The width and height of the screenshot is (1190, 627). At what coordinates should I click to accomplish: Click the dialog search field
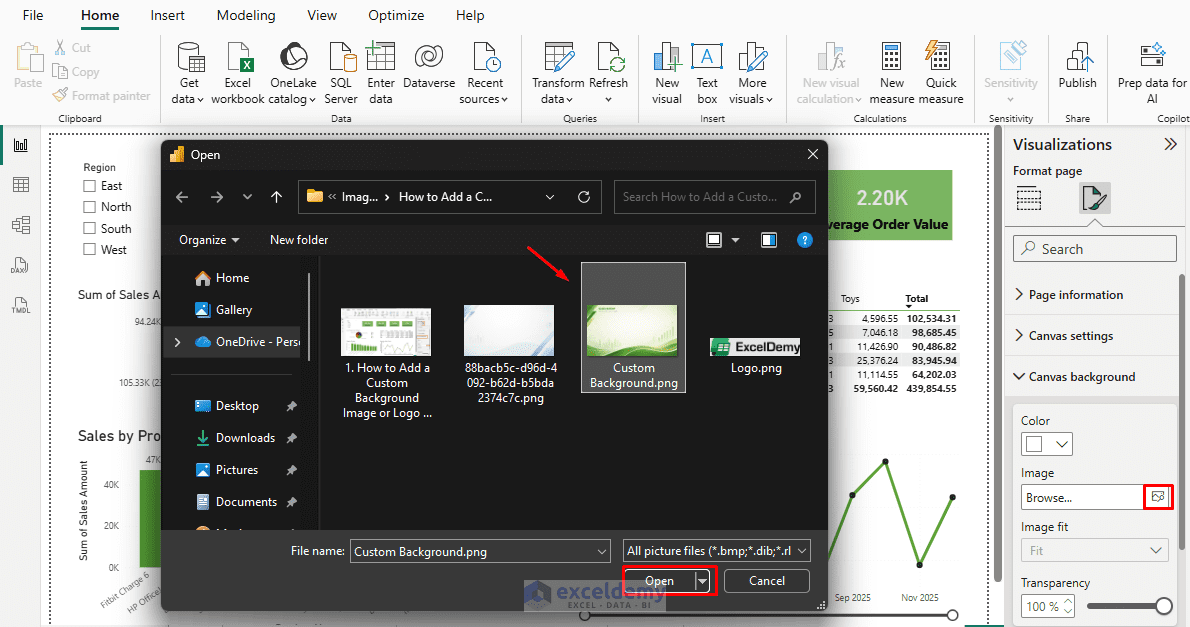(x=714, y=197)
